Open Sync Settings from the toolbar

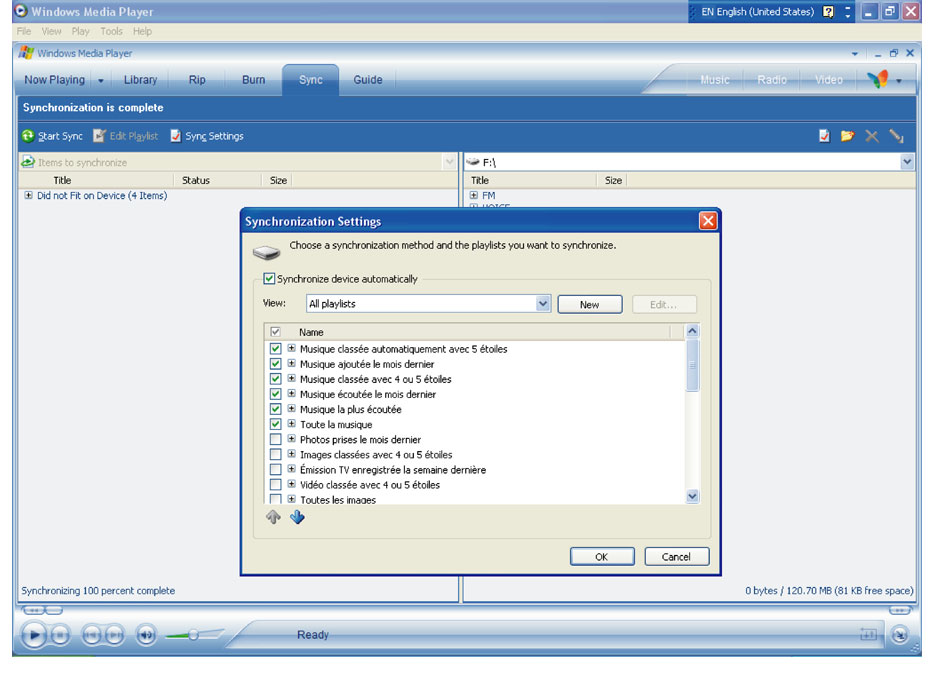point(207,136)
